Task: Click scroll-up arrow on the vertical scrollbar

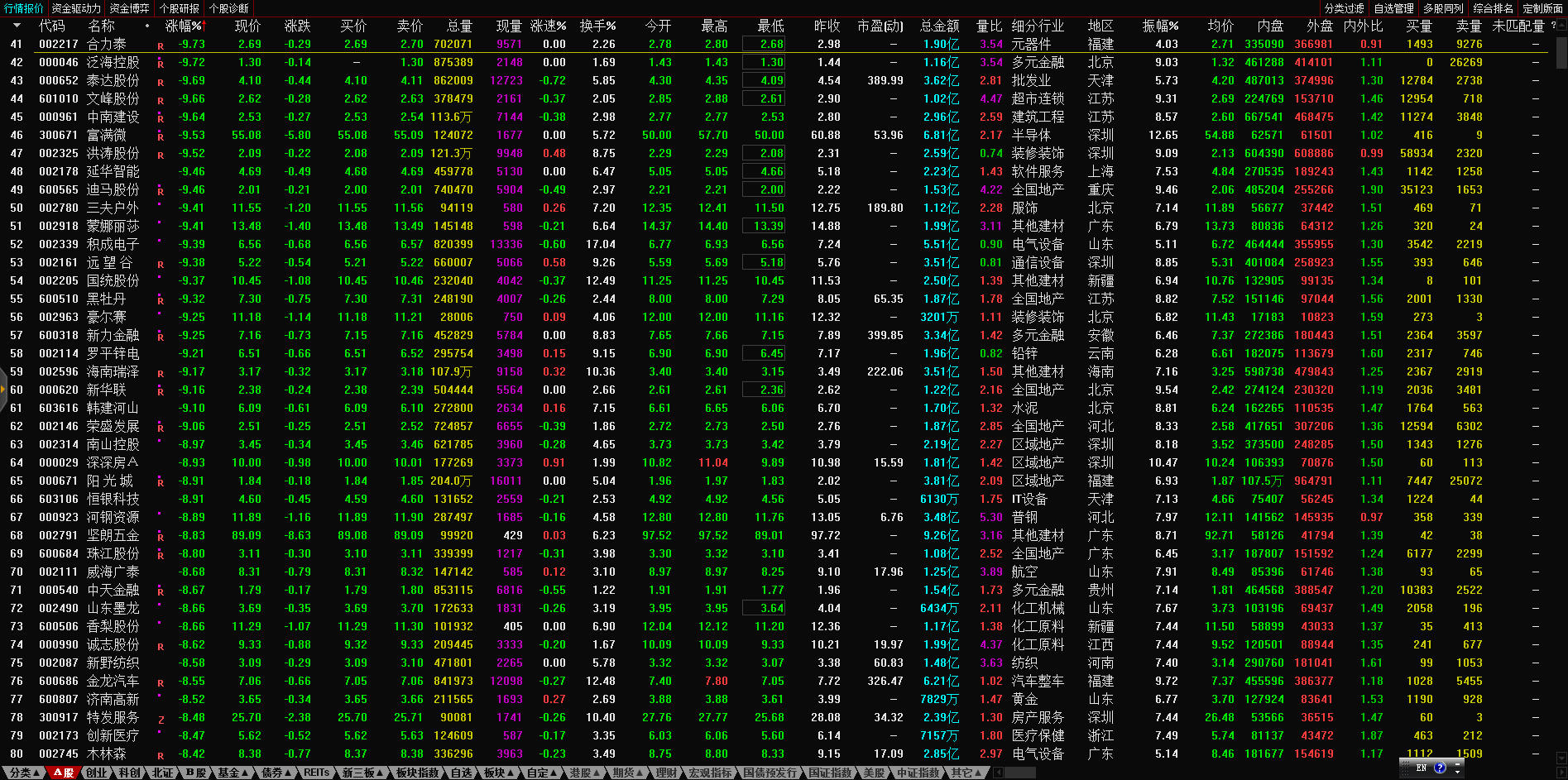Action: point(1561,25)
